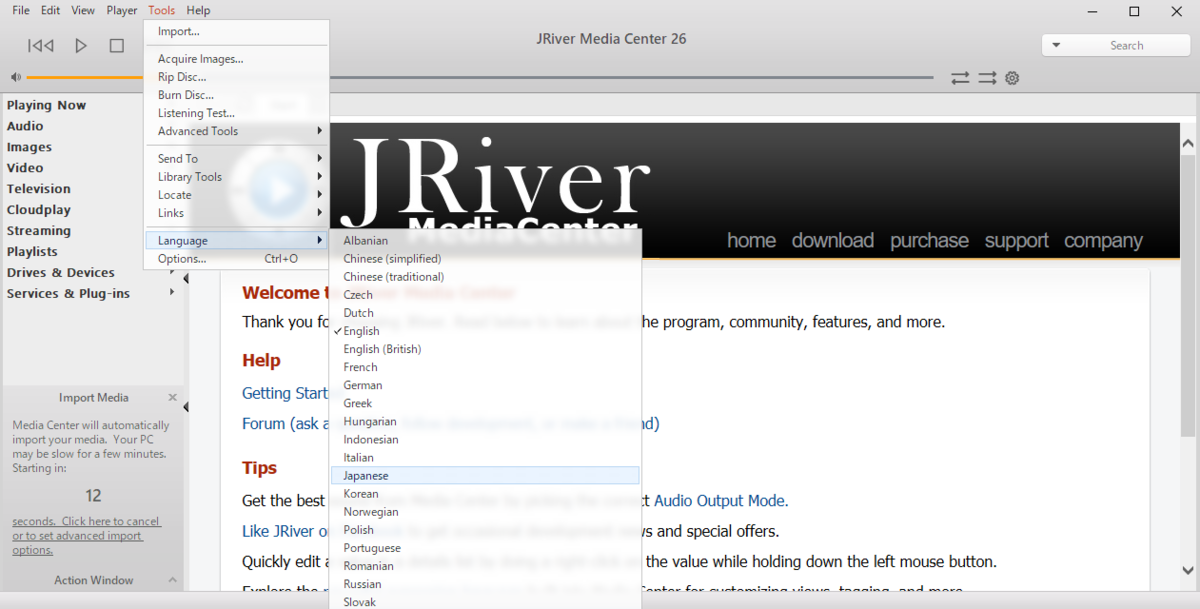Click the cancel import link
This screenshot has height=609, width=1200.
pyautogui.click(x=86, y=536)
